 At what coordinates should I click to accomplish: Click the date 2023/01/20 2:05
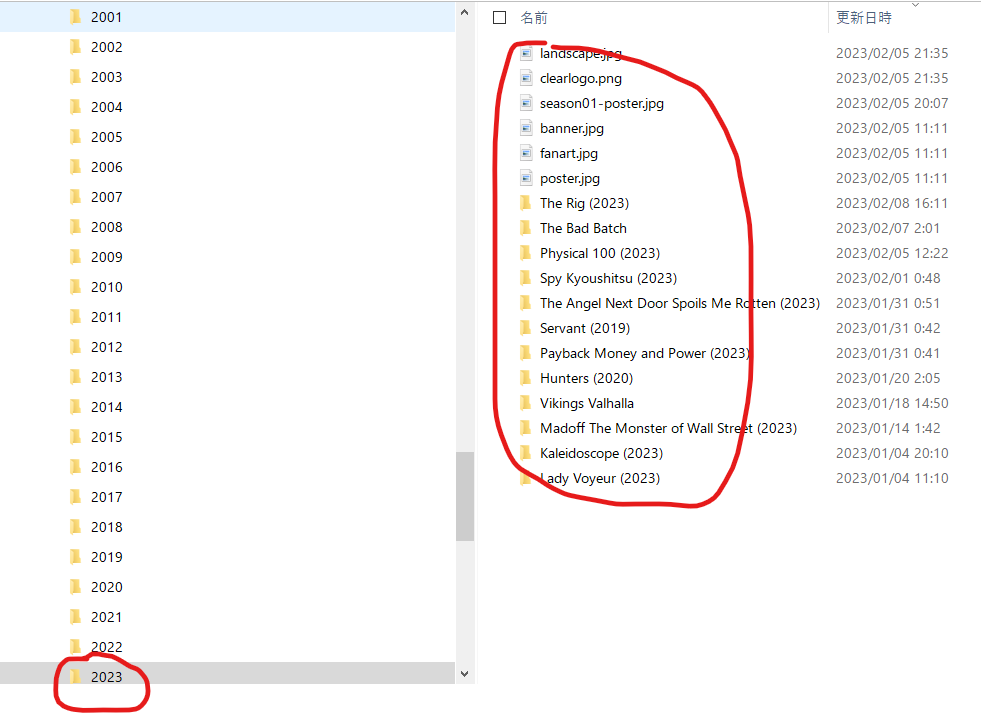888,378
